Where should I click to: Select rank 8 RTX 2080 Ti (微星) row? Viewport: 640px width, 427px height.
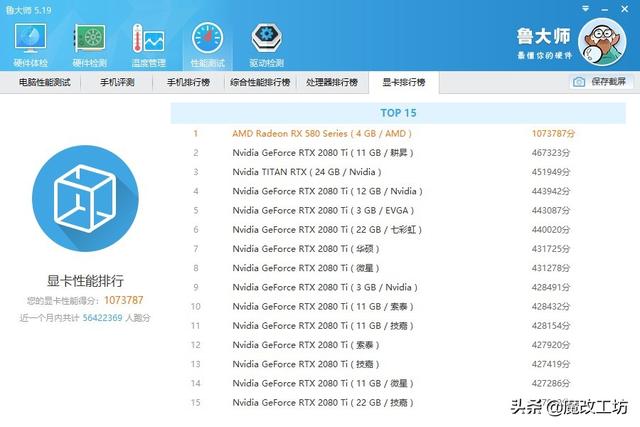point(398,268)
